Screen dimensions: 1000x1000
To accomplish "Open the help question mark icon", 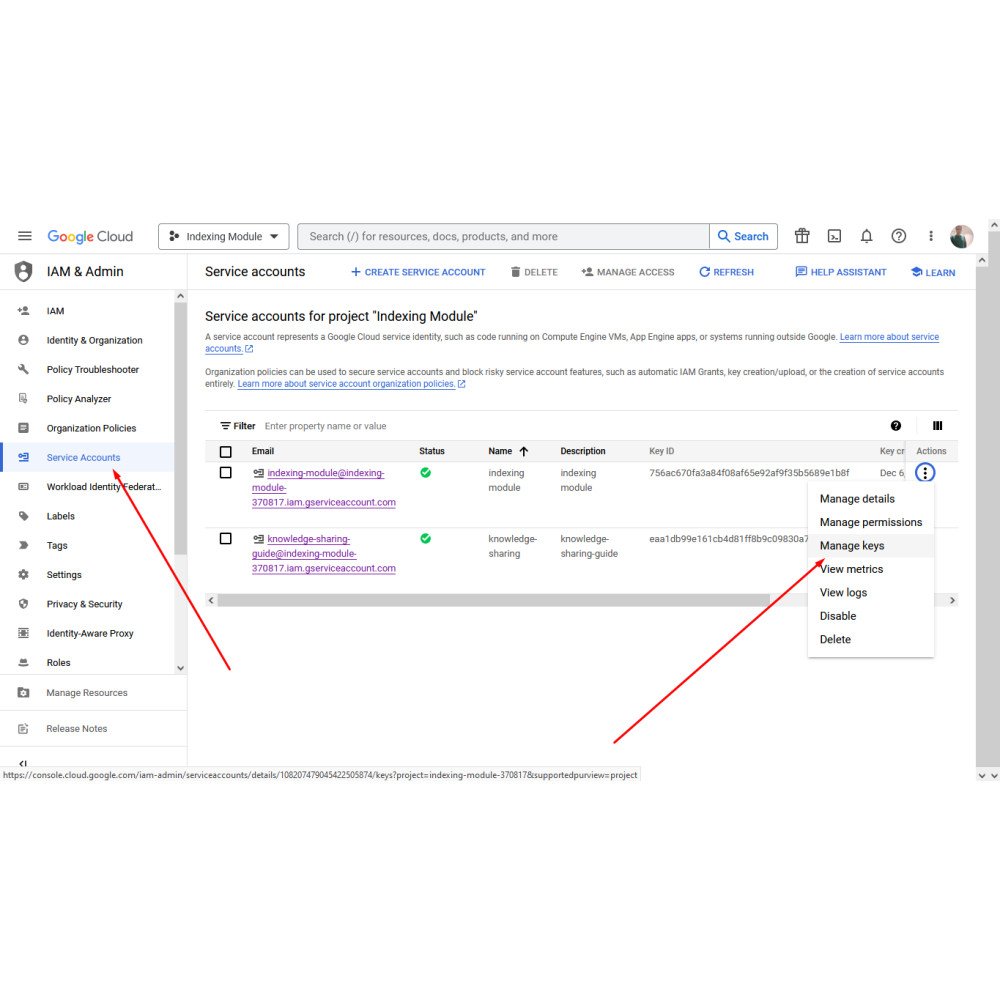I will 898,236.
